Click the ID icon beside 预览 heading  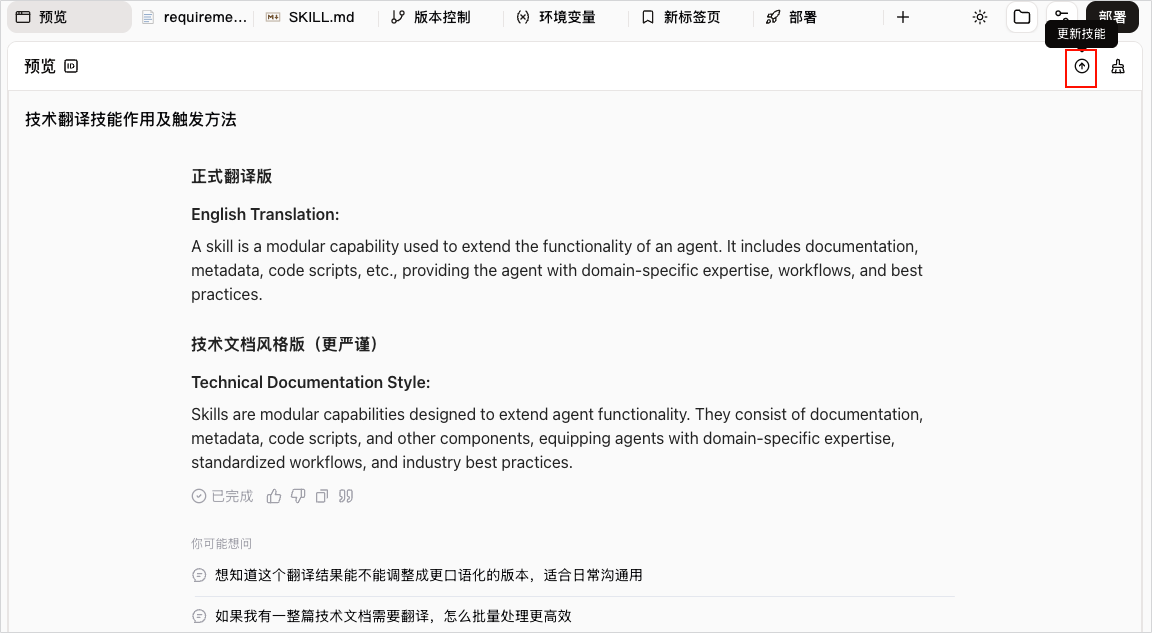71,66
